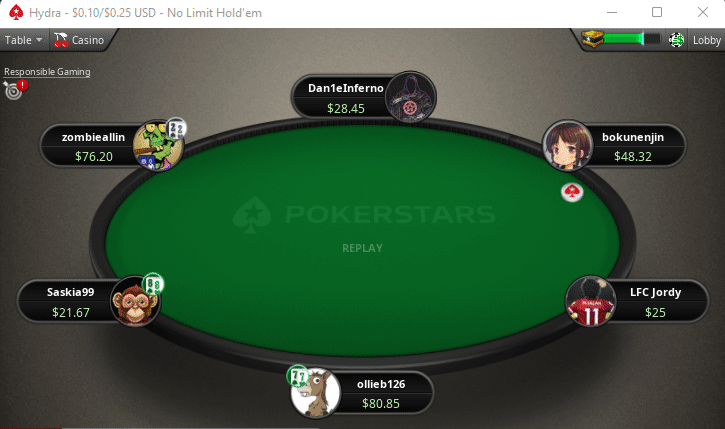The width and height of the screenshot is (725, 429).
Task: Click Dan1eInferno's hooded avatar
Action: click(411, 97)
